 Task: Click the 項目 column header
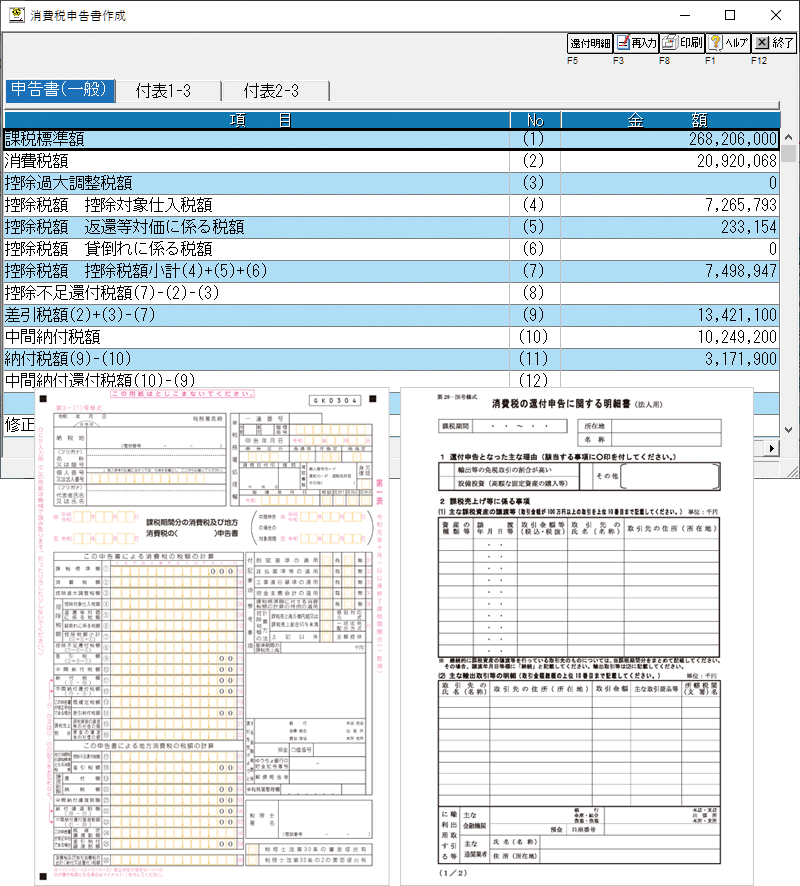click(255, 119)
